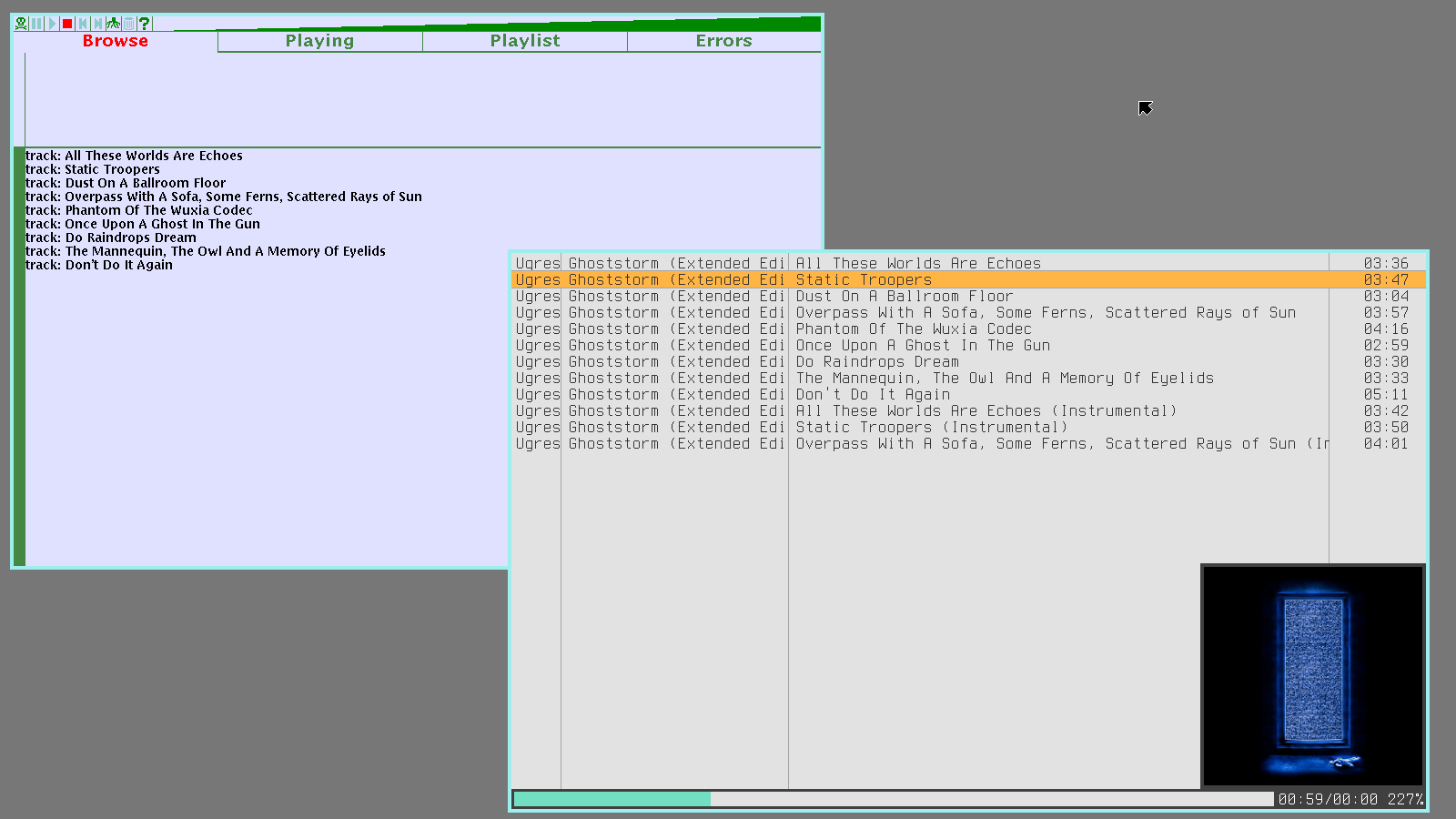Click the blue album art thumbnail
The height and width of the screenshot is (819, 1456).
1312,675
